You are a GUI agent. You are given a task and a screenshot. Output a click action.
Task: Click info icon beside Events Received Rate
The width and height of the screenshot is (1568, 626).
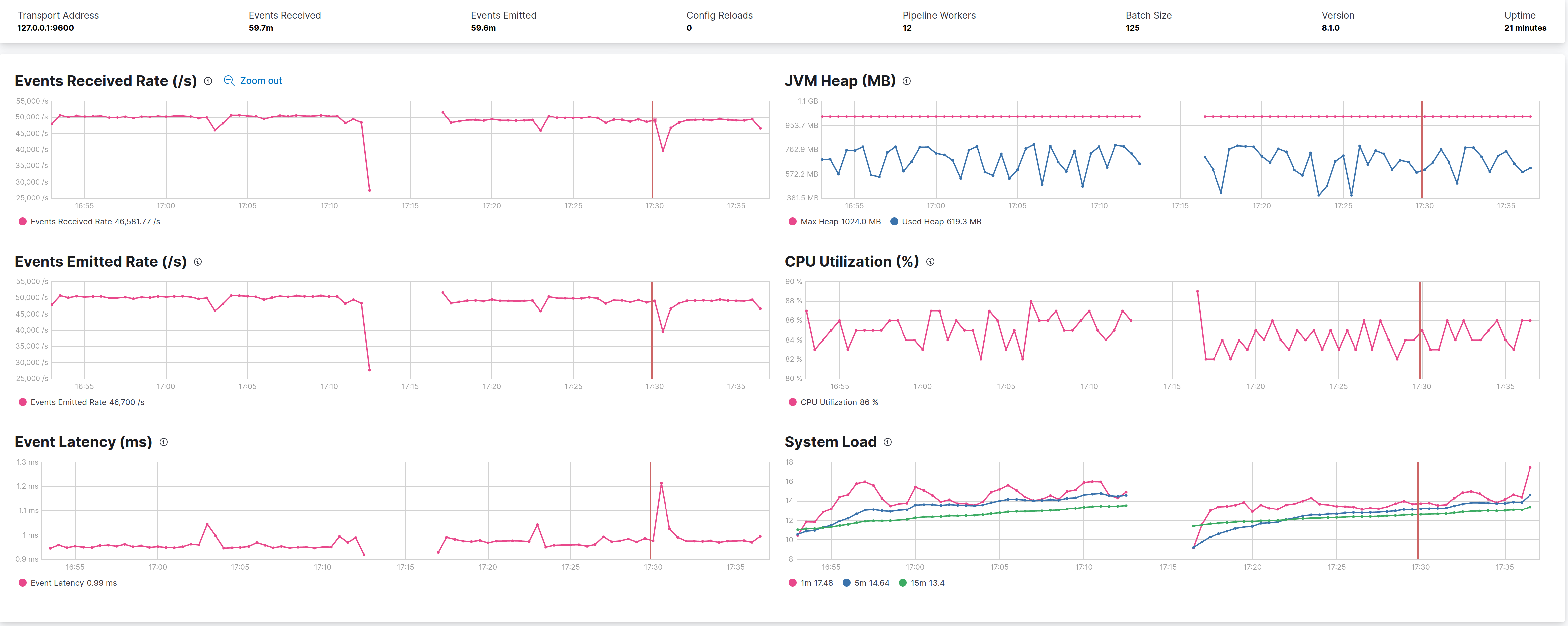[x=208, y=81]
